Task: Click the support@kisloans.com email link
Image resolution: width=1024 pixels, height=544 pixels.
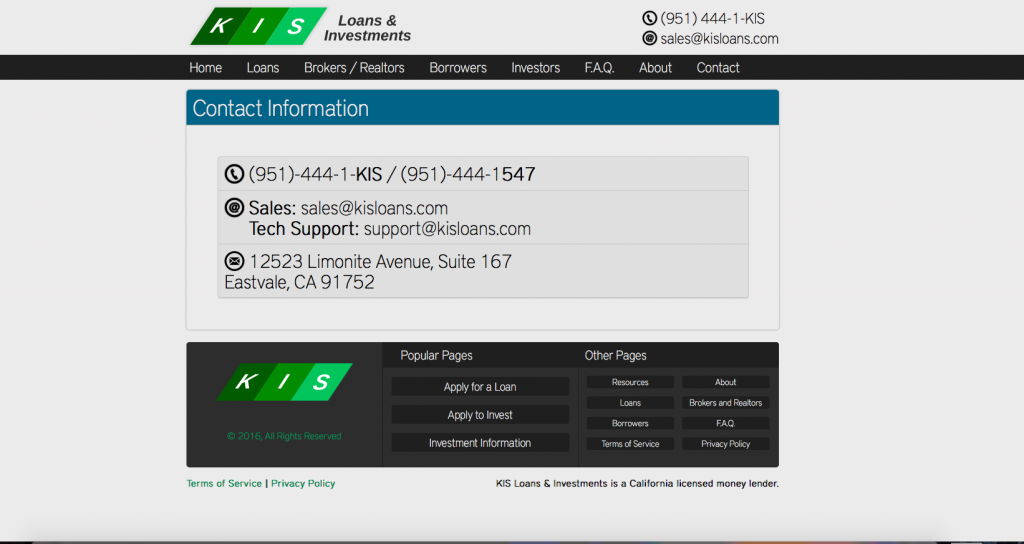Action: click(x=447, y=229)
